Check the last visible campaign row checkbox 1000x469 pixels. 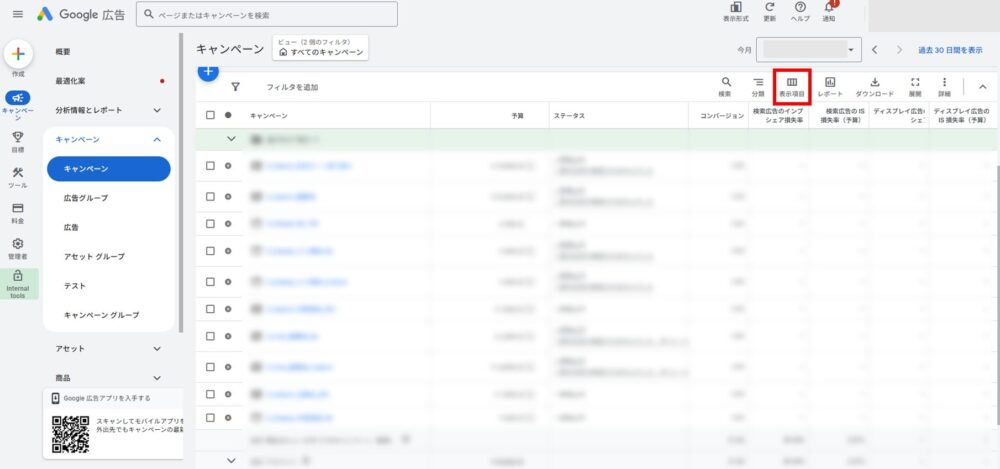[210, 416]
